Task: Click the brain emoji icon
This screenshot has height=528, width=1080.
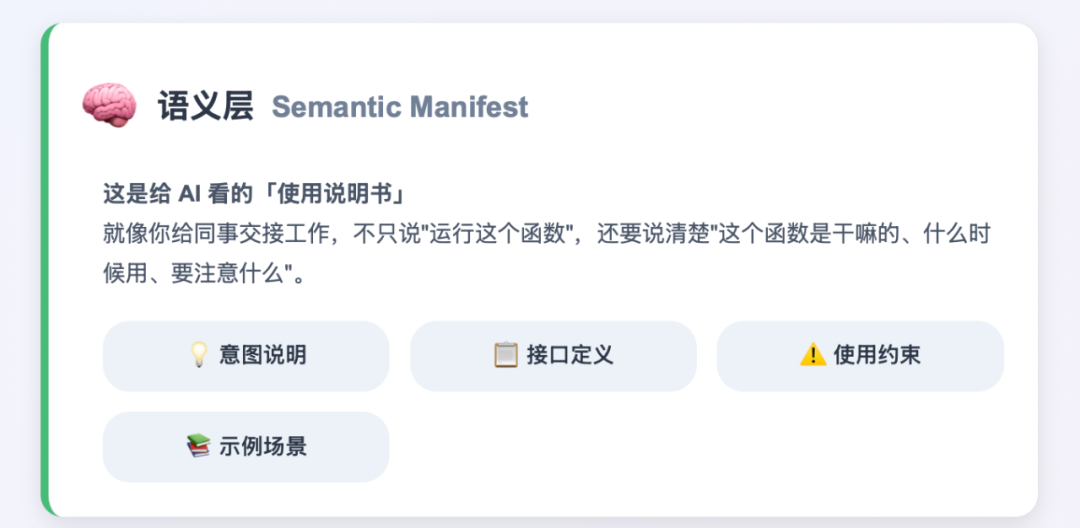Action: click(108, 106)
